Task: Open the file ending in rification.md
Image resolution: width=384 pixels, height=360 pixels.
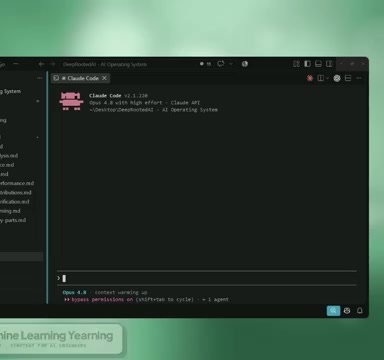Action: (x=14, y=202)
